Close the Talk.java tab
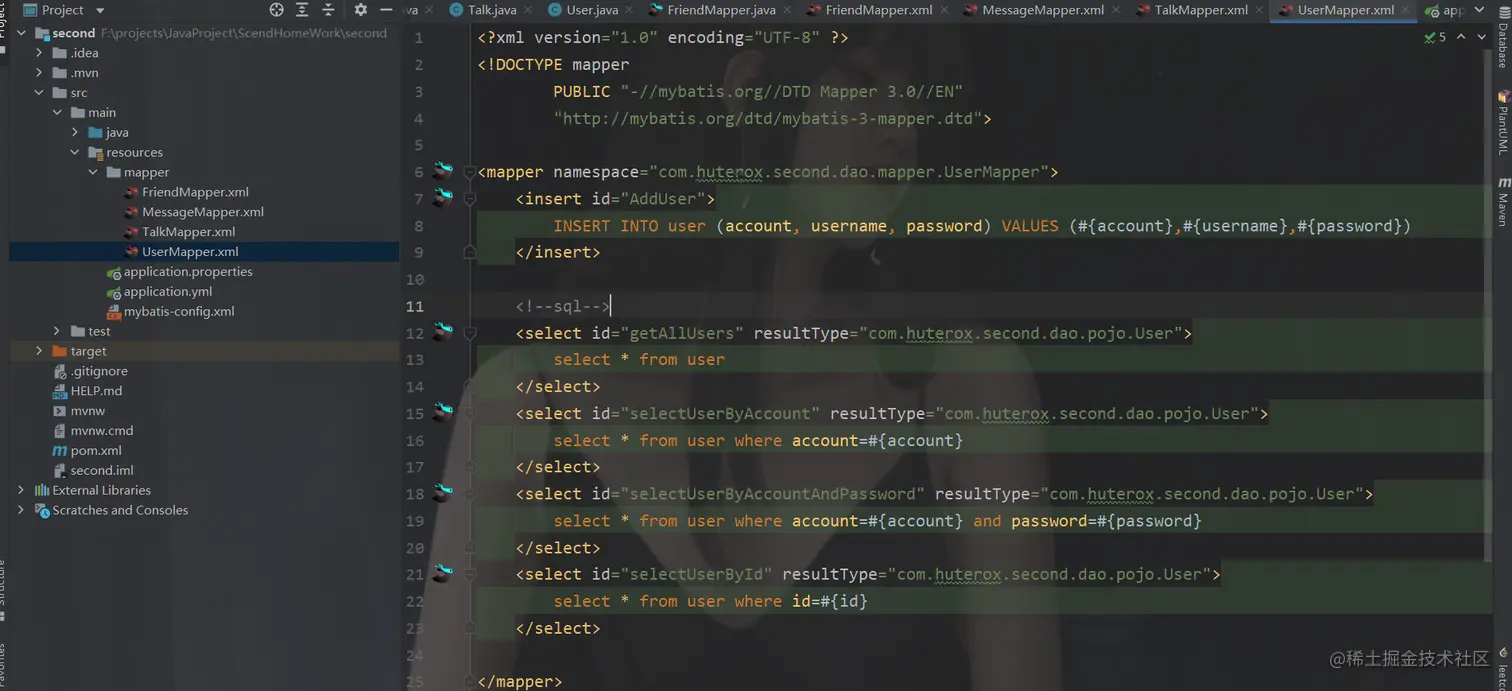This screenshot has width=1512, height=691. (x=526, y=10)
